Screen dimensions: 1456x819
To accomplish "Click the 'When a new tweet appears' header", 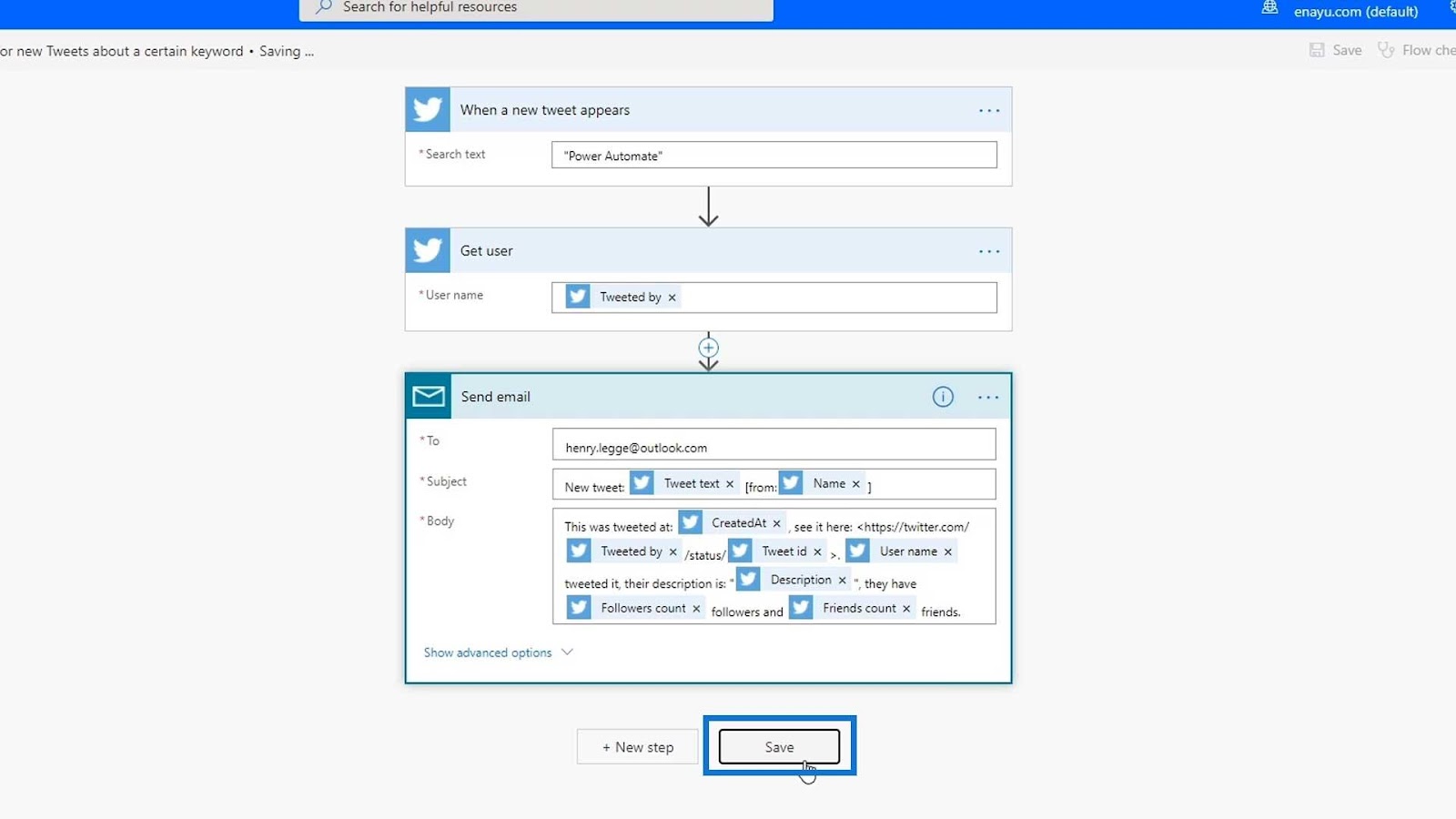I will (x=709, y=110).
